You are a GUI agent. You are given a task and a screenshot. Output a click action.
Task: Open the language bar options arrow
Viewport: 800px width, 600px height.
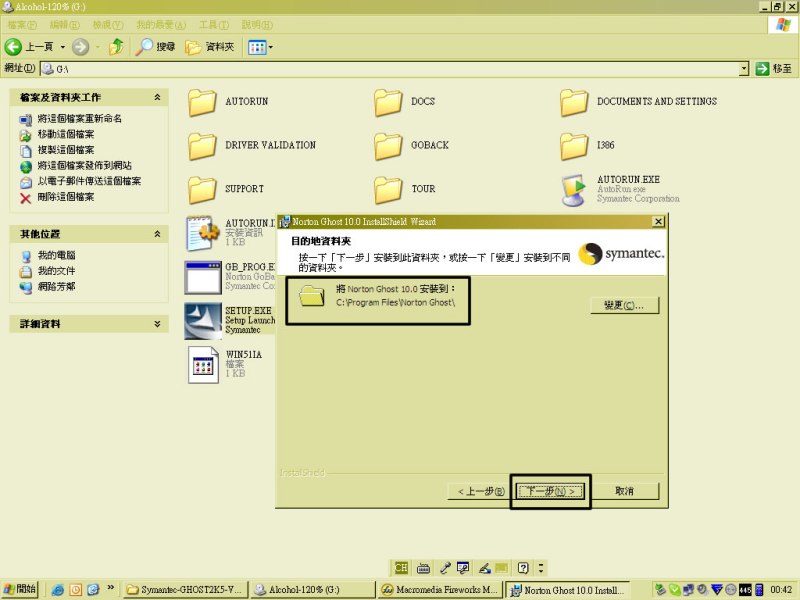click(x=541, y=567)
